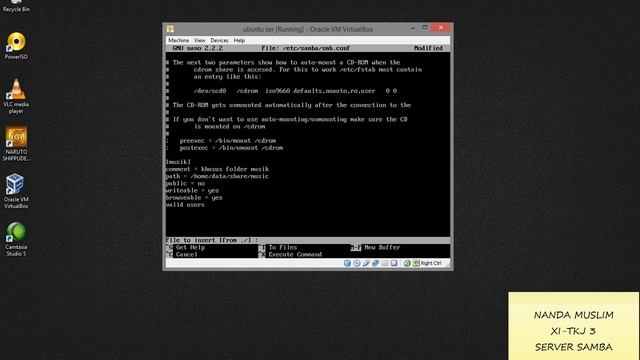The image size is (640, 360).
Task: Click the nano Get Help shortcut
Action: tap(186, 247)
